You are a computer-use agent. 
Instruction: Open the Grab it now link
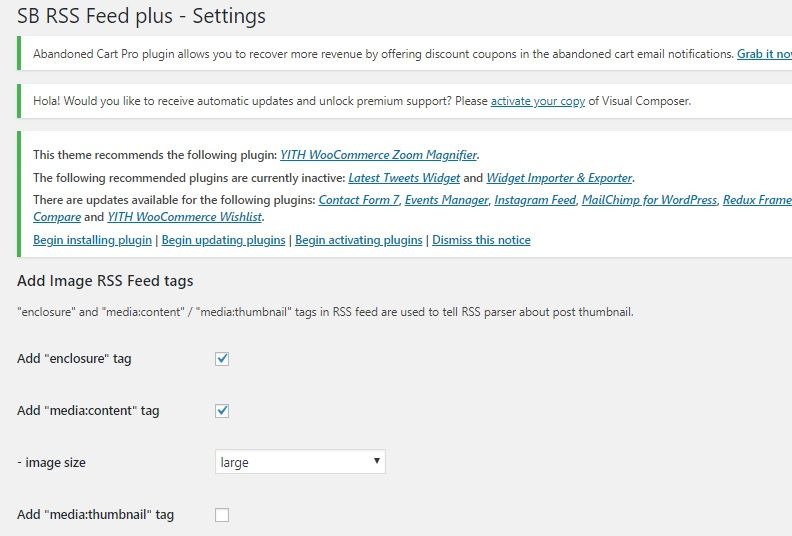(764, 54)
